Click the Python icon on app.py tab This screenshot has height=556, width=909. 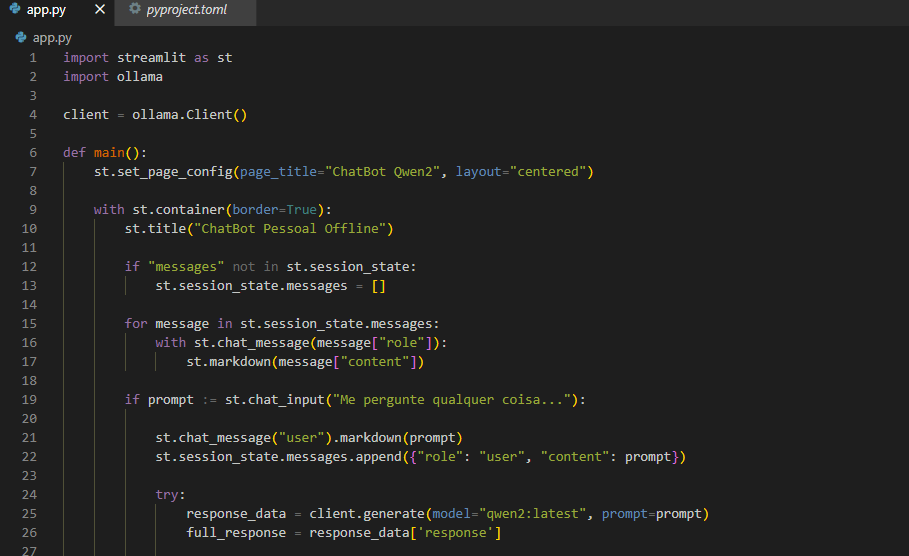14,10
